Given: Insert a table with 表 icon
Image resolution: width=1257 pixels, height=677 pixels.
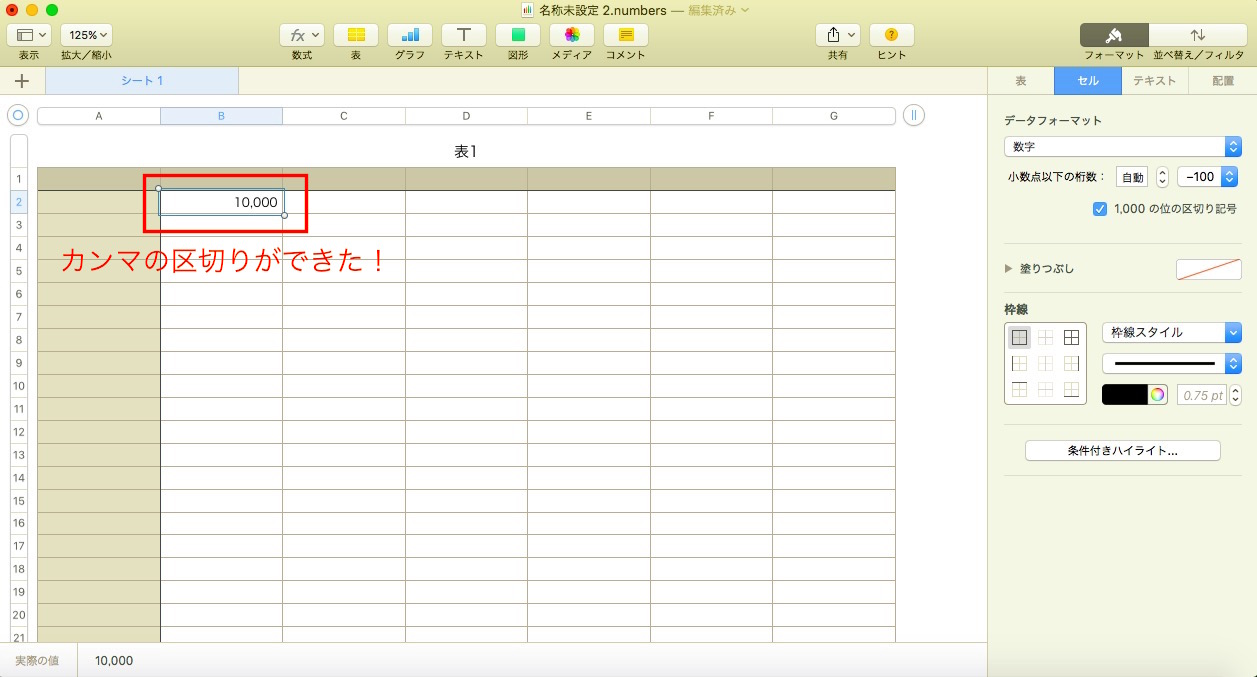Looking at the screenshot, I should [x=355, y=35].
